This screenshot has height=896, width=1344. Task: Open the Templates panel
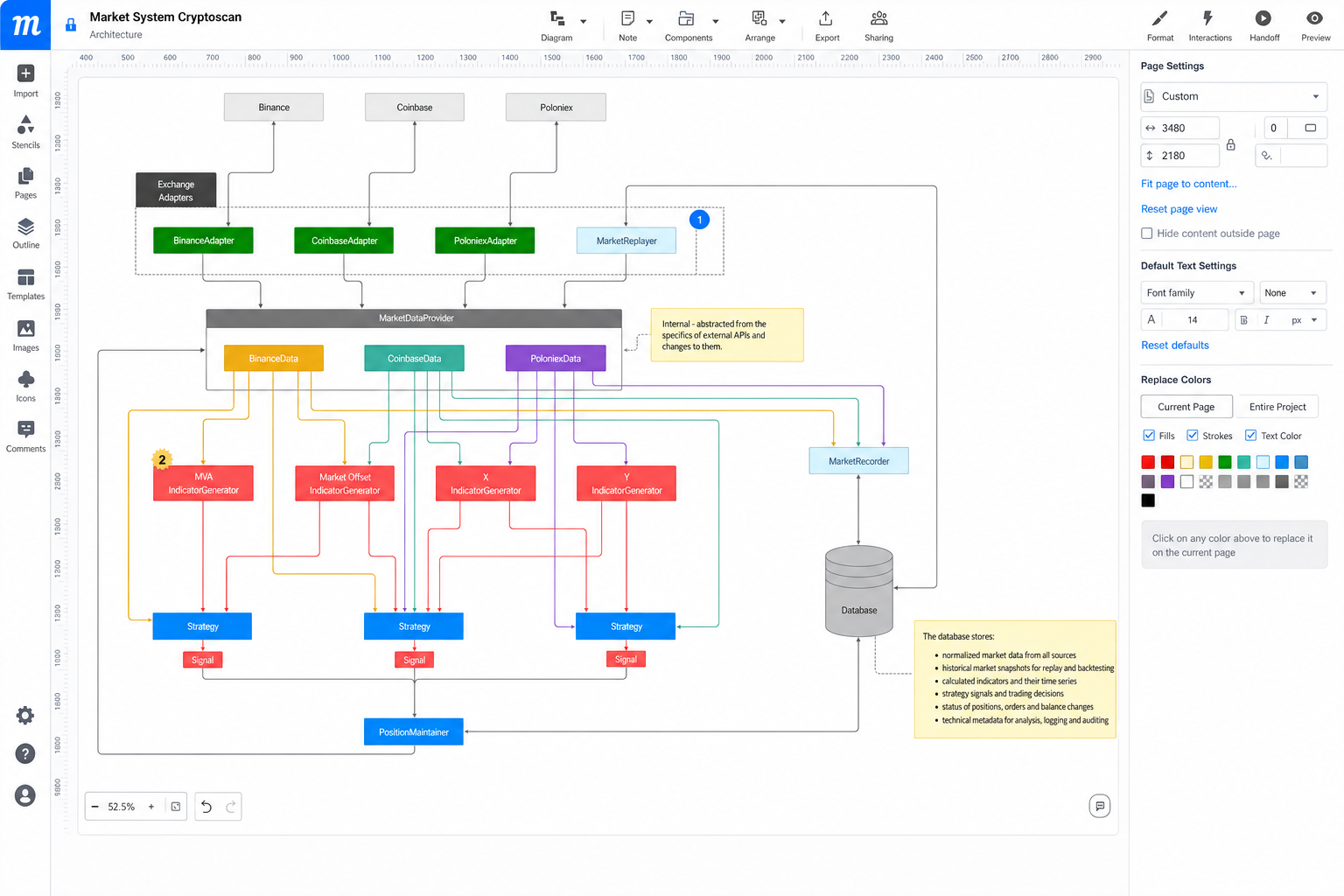click(25, 284)
